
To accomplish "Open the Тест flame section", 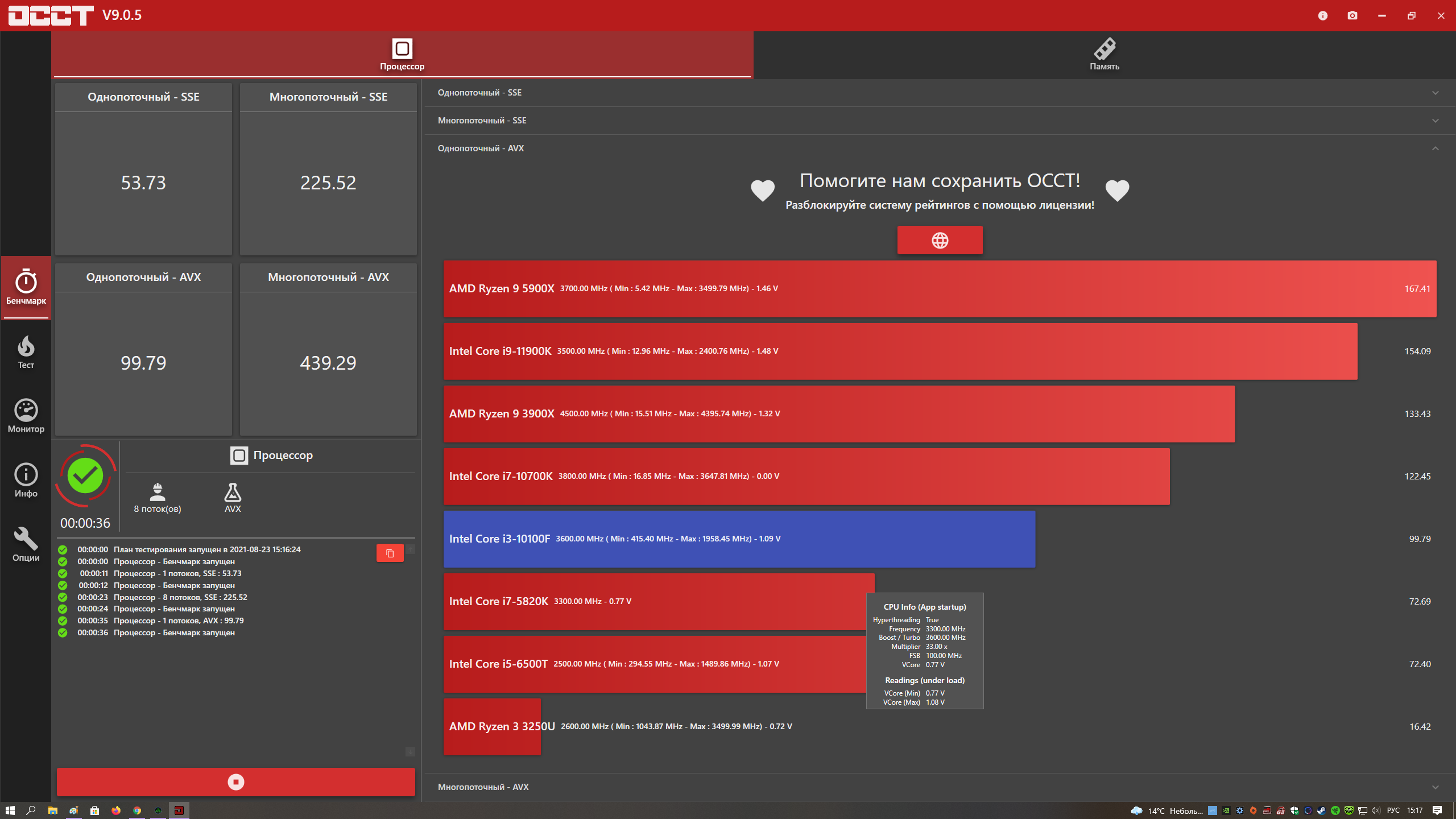I will click(x=26, y=352).
